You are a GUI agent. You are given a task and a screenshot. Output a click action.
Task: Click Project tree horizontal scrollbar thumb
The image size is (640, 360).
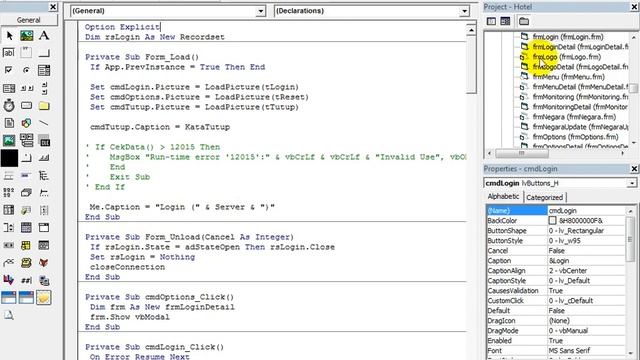tap(522, 153)
